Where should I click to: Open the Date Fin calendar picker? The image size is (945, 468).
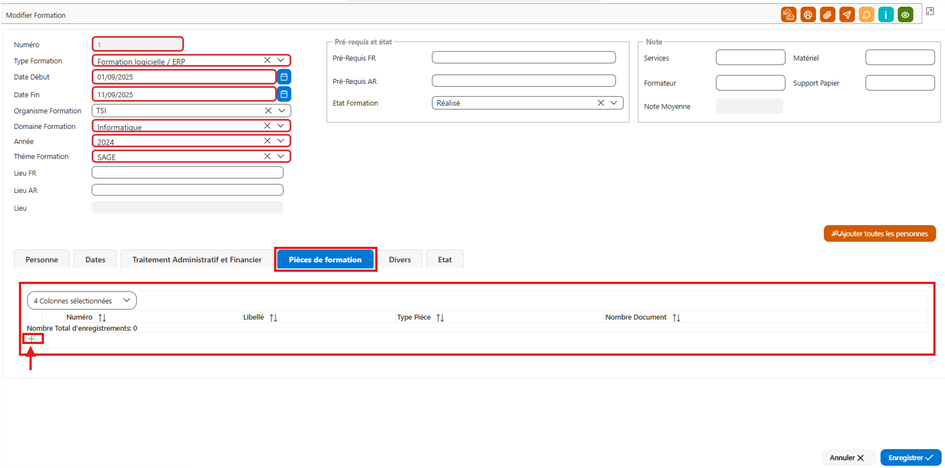[x=284, y=94]
